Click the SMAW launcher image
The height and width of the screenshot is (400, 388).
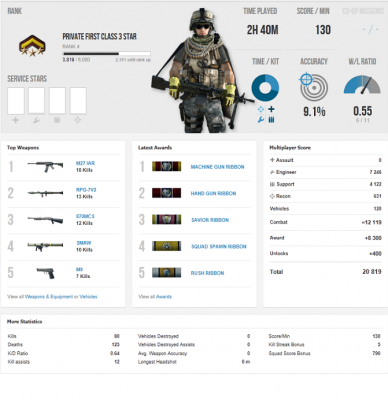(x=45, y=247)
